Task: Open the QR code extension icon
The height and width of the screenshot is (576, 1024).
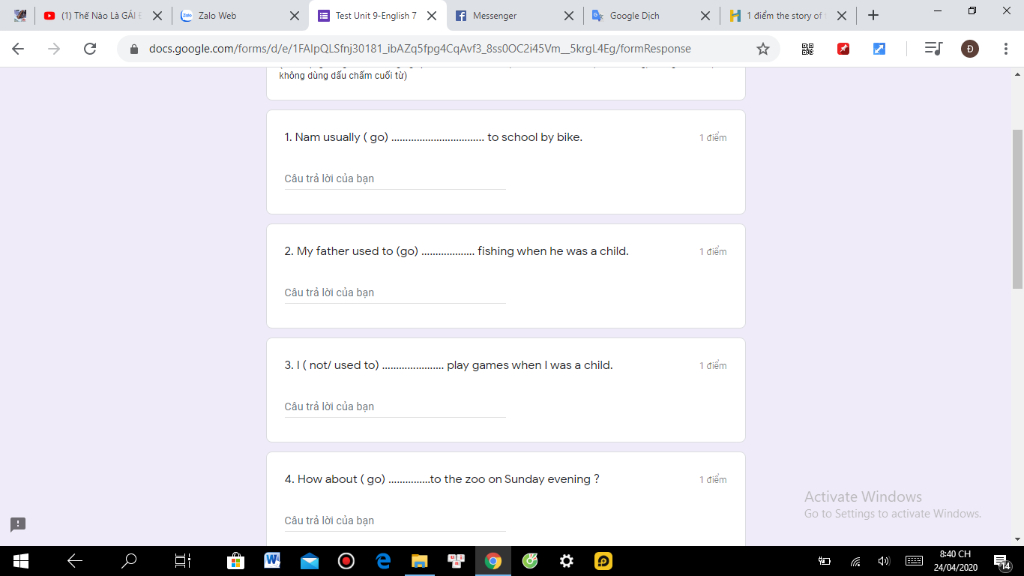Action: [x=807, y=48]
